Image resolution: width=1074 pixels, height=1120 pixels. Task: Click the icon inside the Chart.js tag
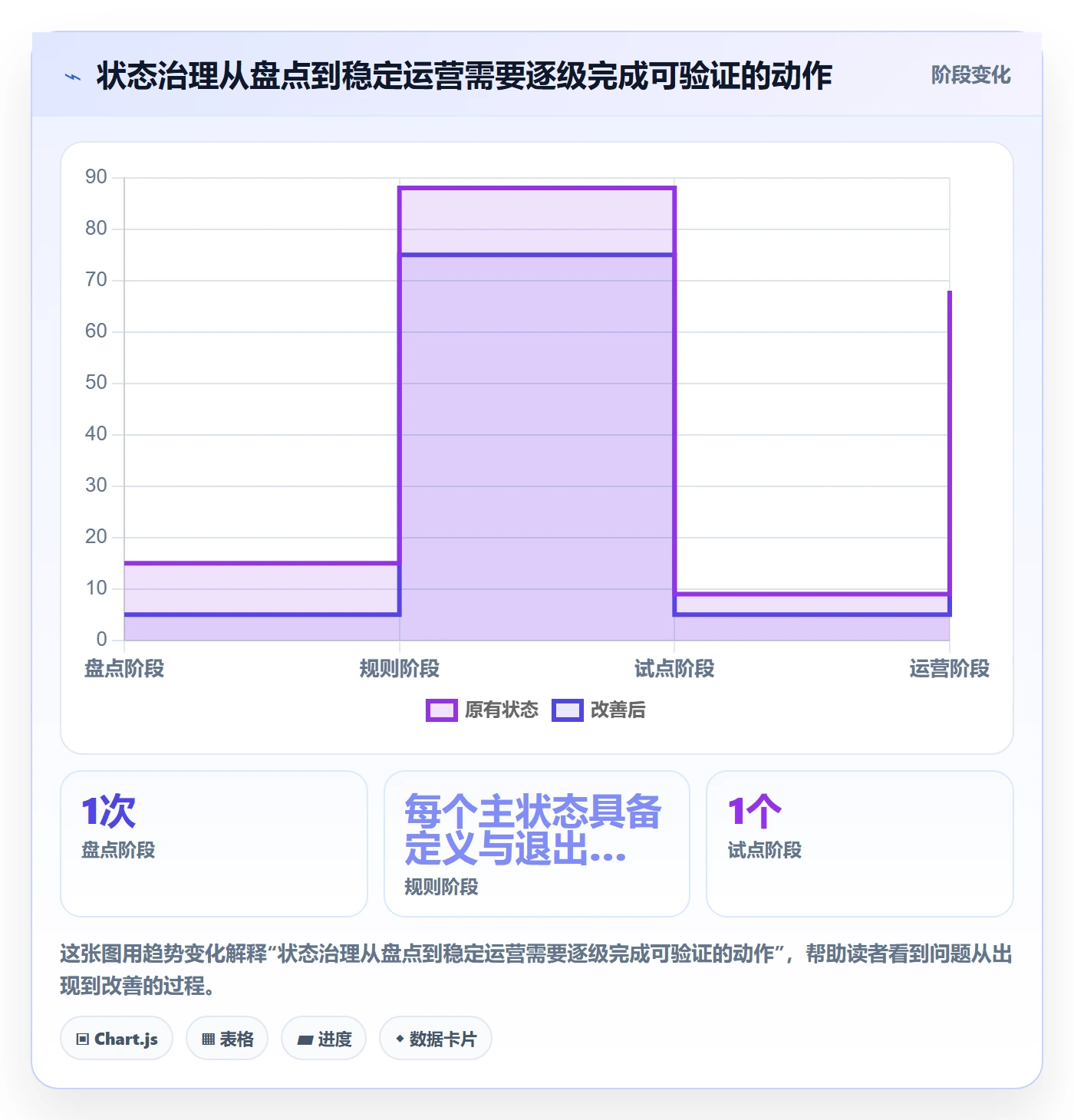[83, 1039]
